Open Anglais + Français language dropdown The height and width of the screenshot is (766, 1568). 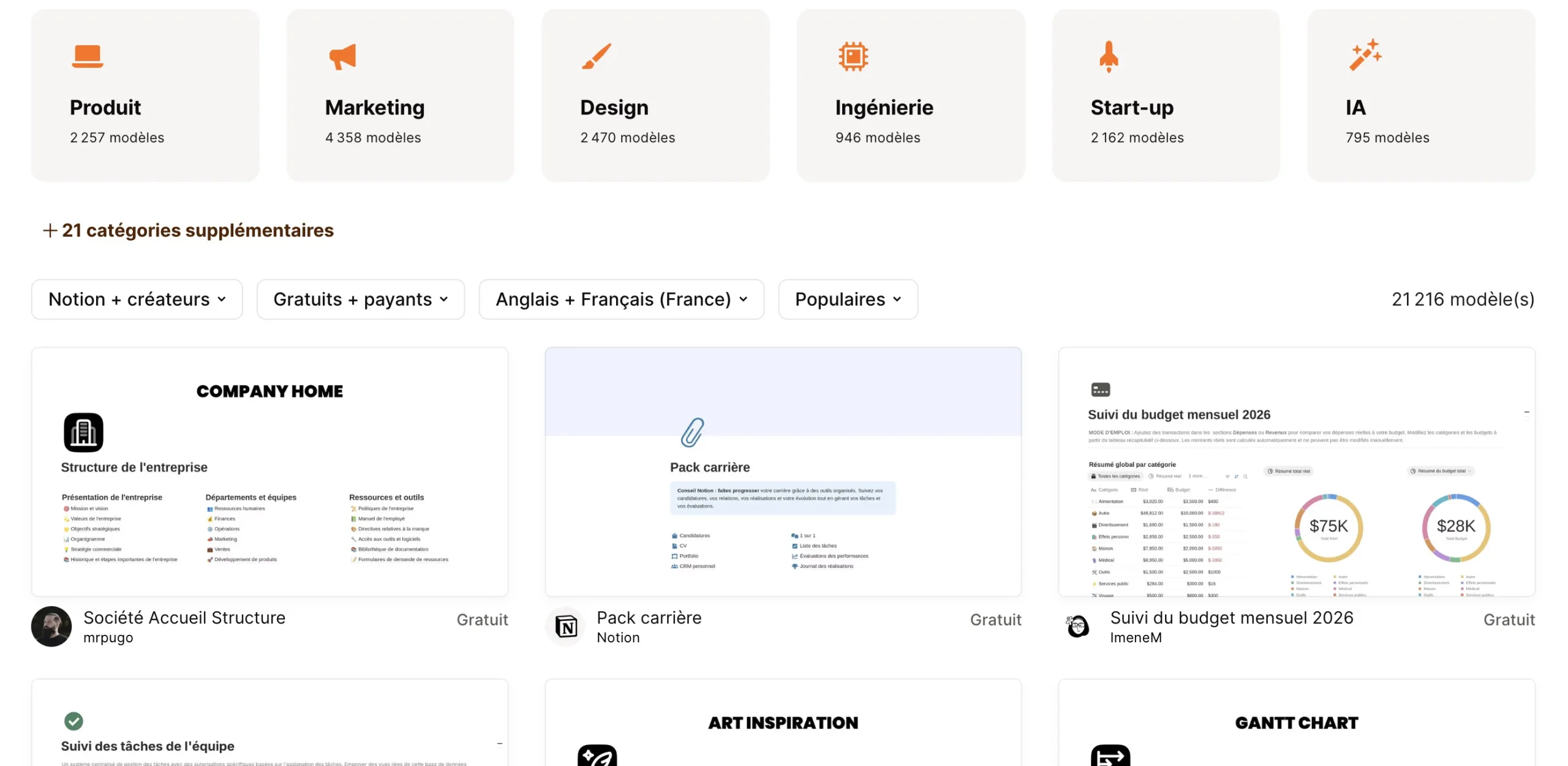click(x=621, y=299)
